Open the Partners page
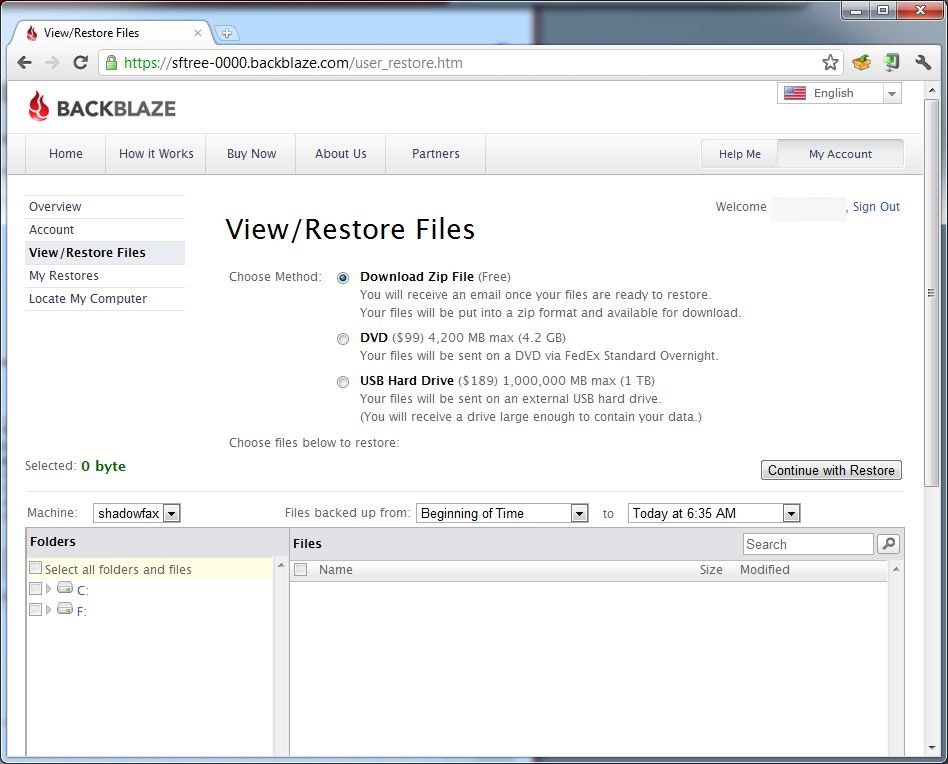948x764 pixels. tap(435, 154)
